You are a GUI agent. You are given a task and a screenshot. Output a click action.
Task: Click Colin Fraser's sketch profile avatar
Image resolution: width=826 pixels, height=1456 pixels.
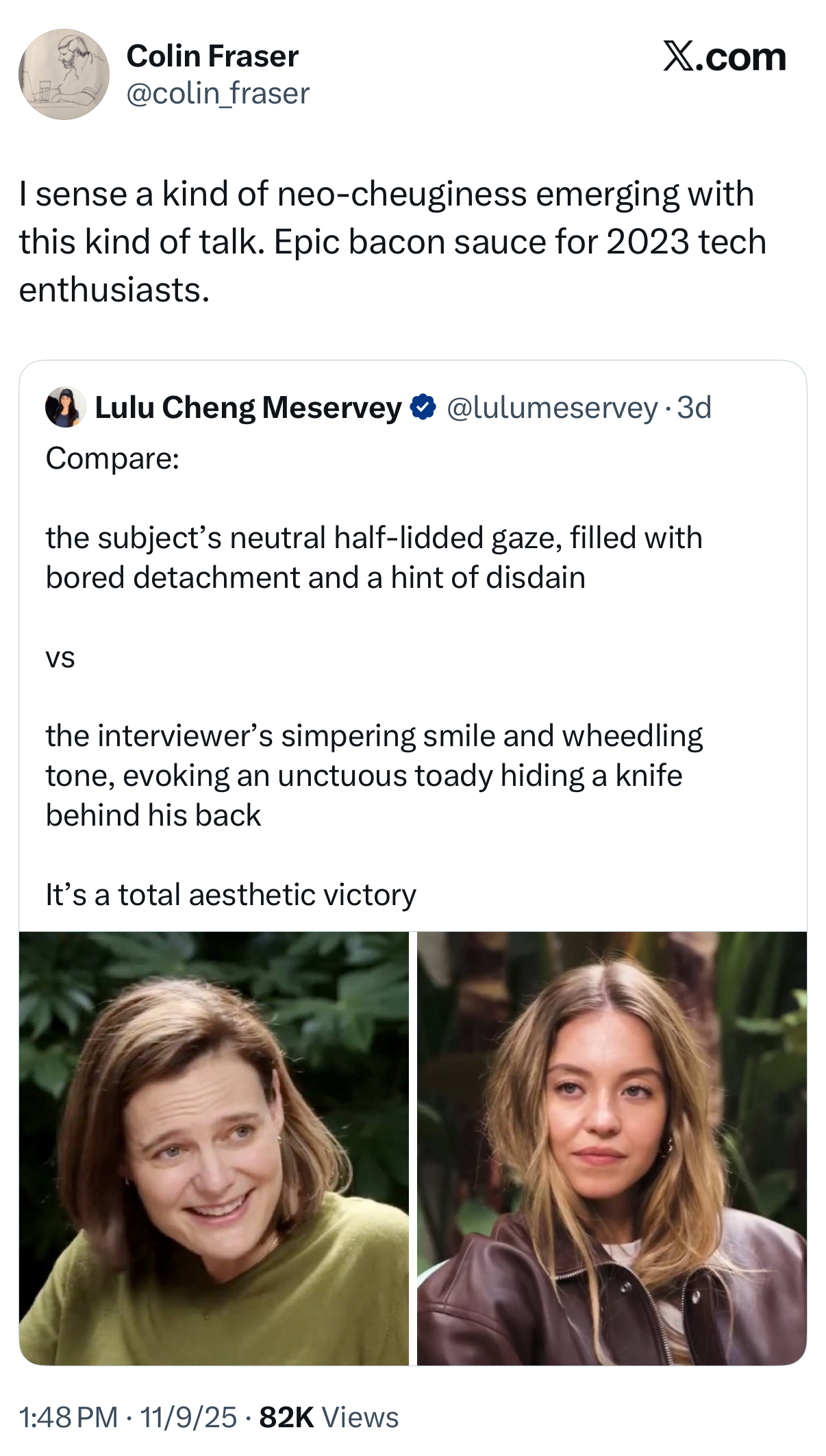[x=64, y=74]
